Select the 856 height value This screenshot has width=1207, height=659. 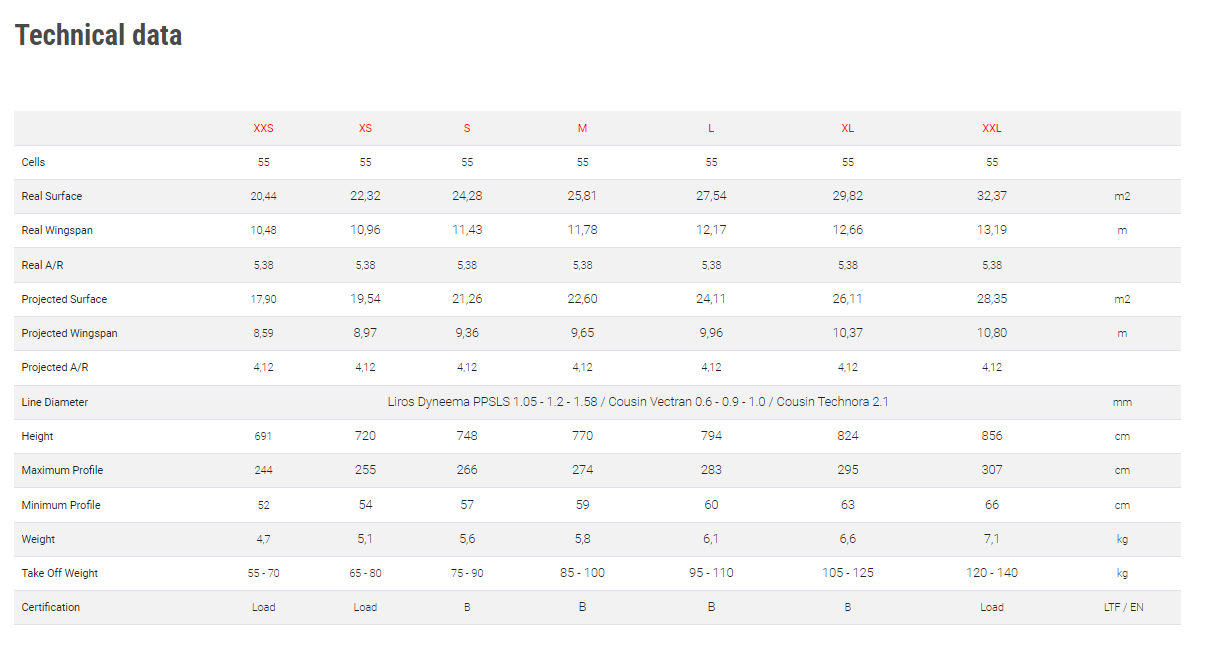click(x=991, y=436)
